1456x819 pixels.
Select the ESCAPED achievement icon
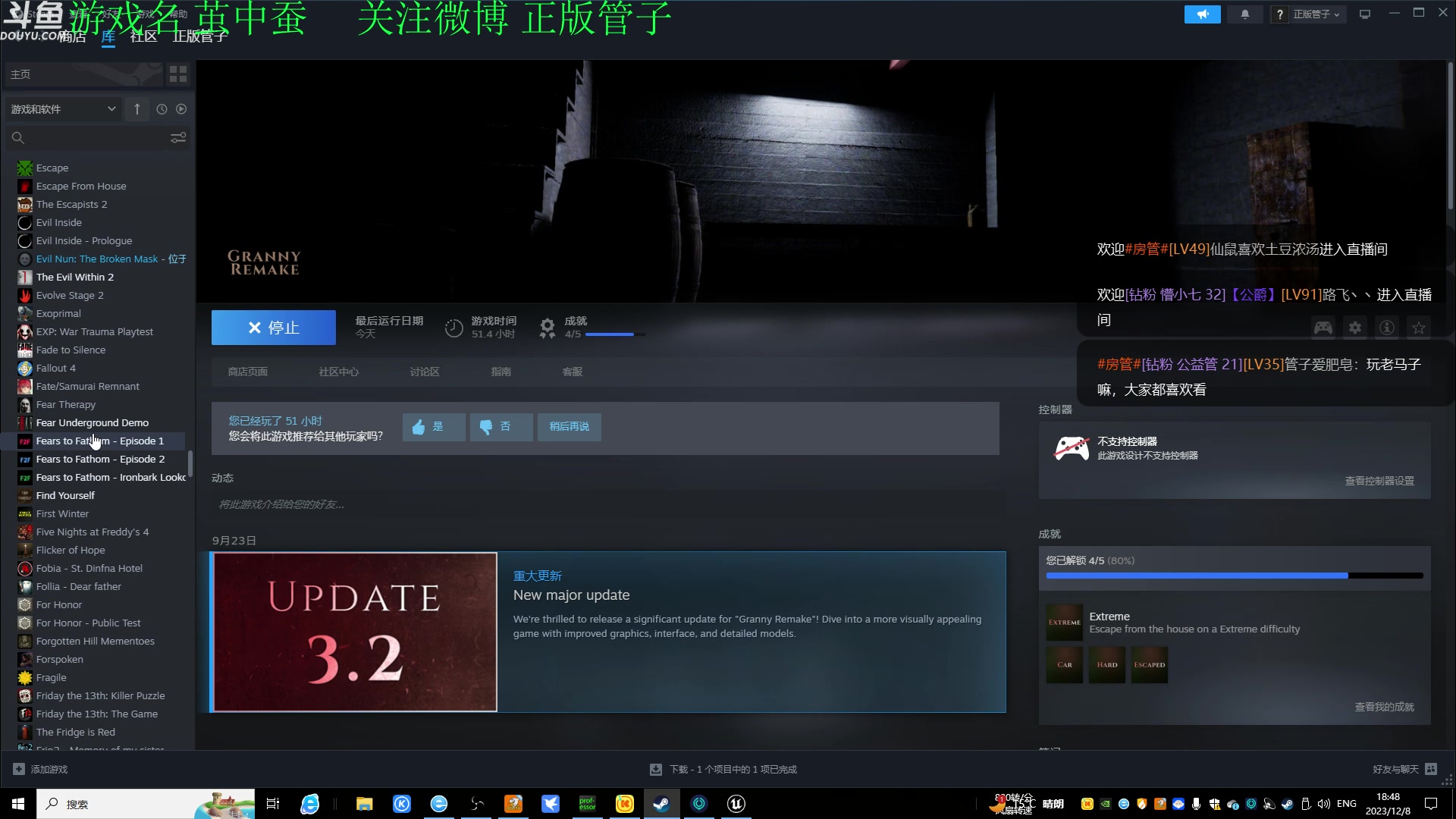click(x=1150, y=665)
